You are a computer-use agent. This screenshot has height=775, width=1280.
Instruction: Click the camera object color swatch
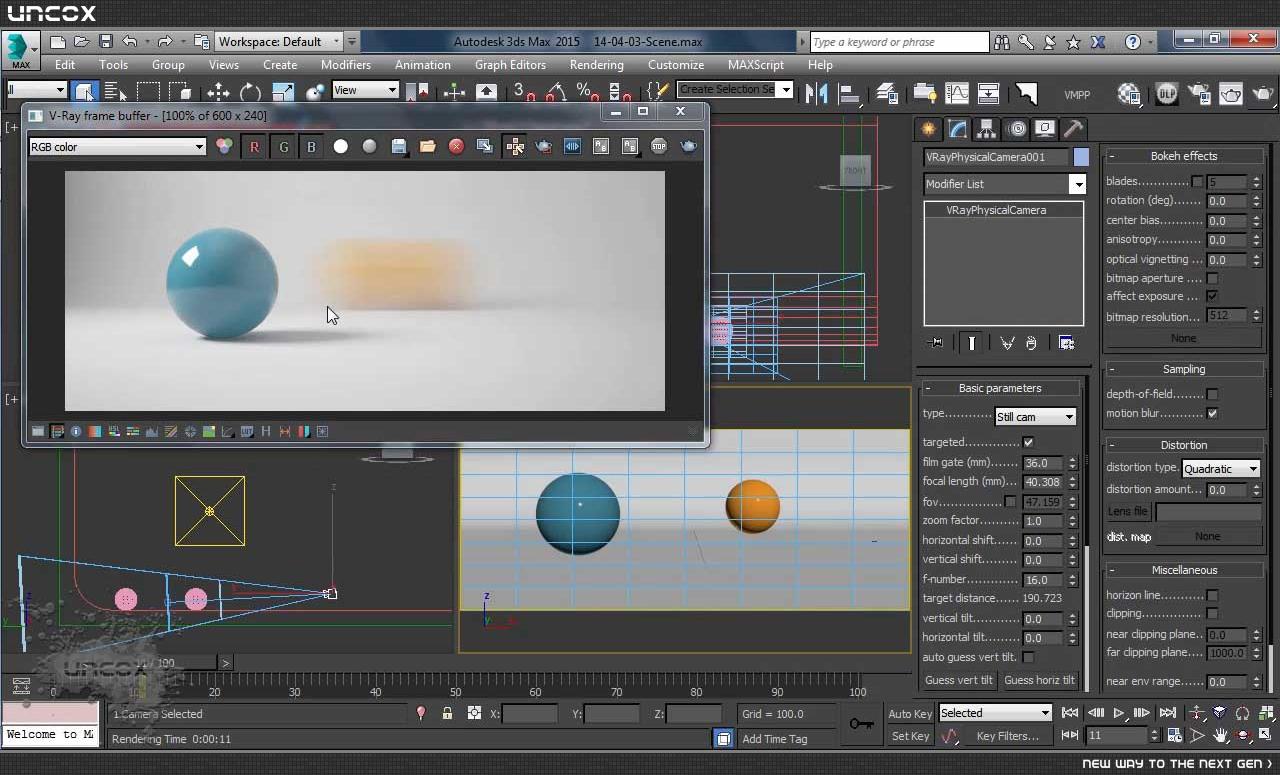(1081, 157)
